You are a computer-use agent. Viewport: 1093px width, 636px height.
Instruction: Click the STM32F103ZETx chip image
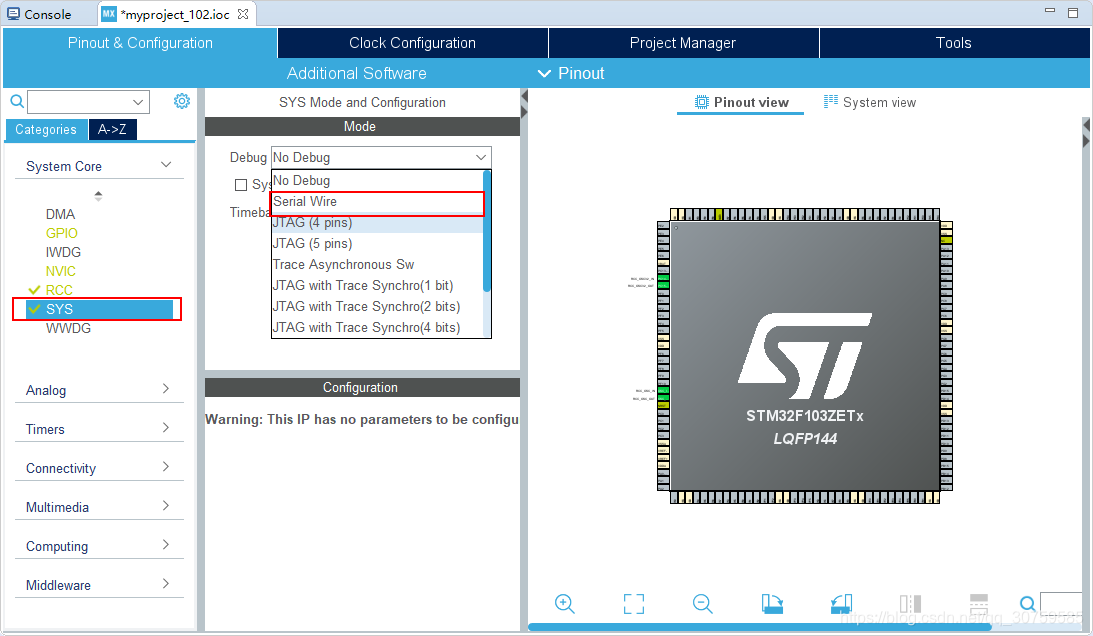click(805, 356)
